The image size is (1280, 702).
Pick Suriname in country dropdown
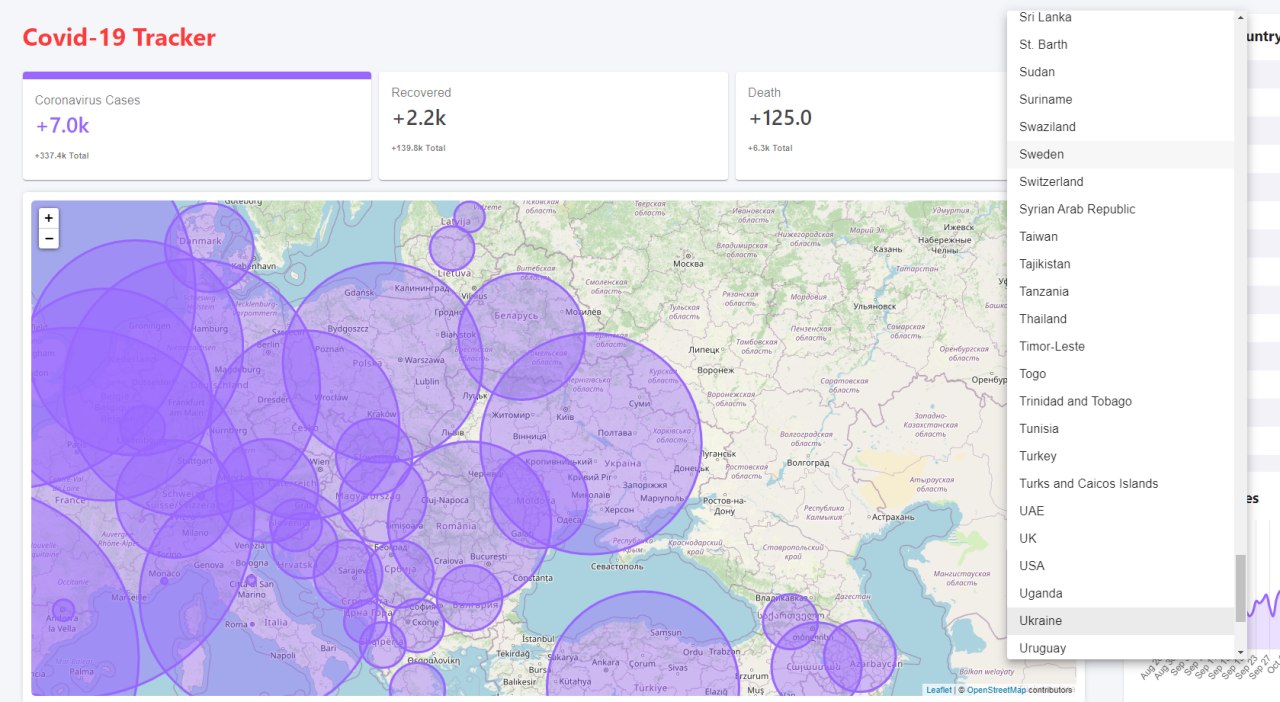1120,99
